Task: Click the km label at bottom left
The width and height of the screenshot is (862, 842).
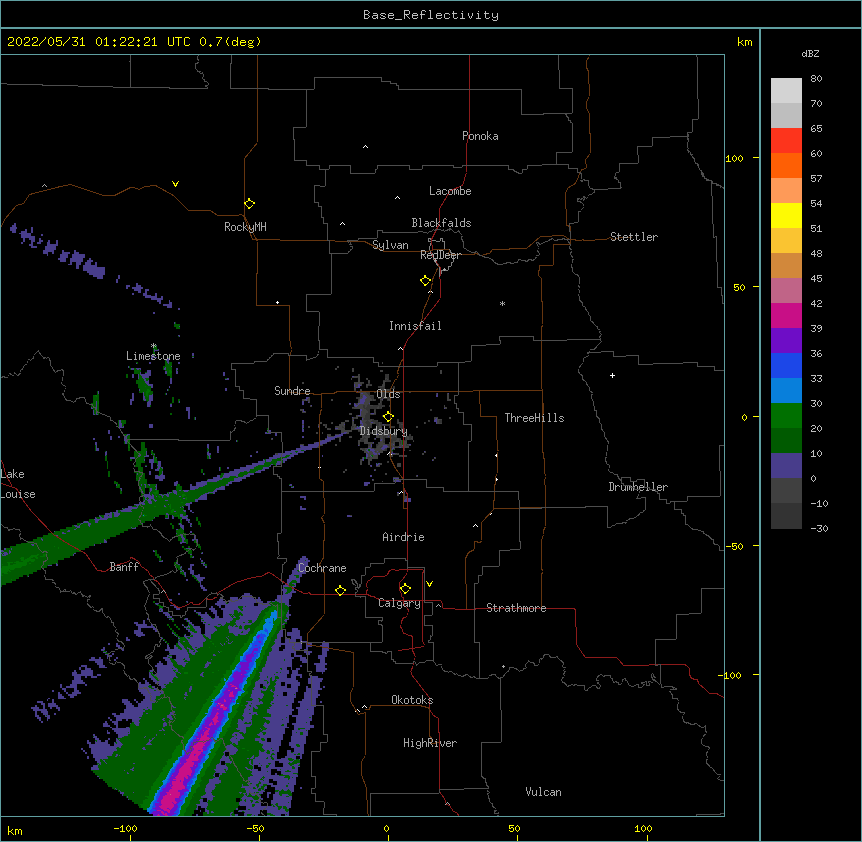Action: pyautogui.click(x=15, y=830)
